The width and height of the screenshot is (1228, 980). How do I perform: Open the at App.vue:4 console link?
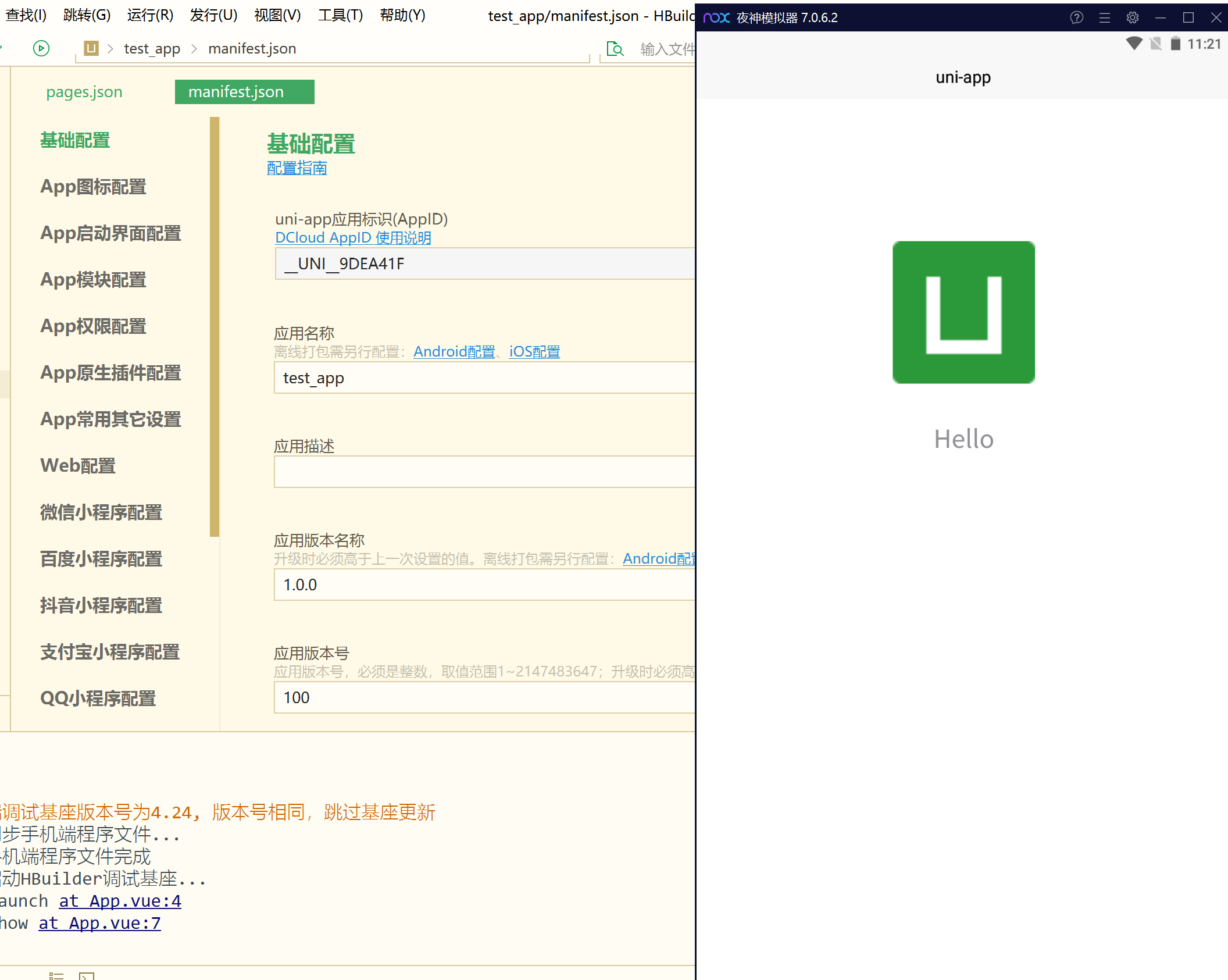point(120,901)
